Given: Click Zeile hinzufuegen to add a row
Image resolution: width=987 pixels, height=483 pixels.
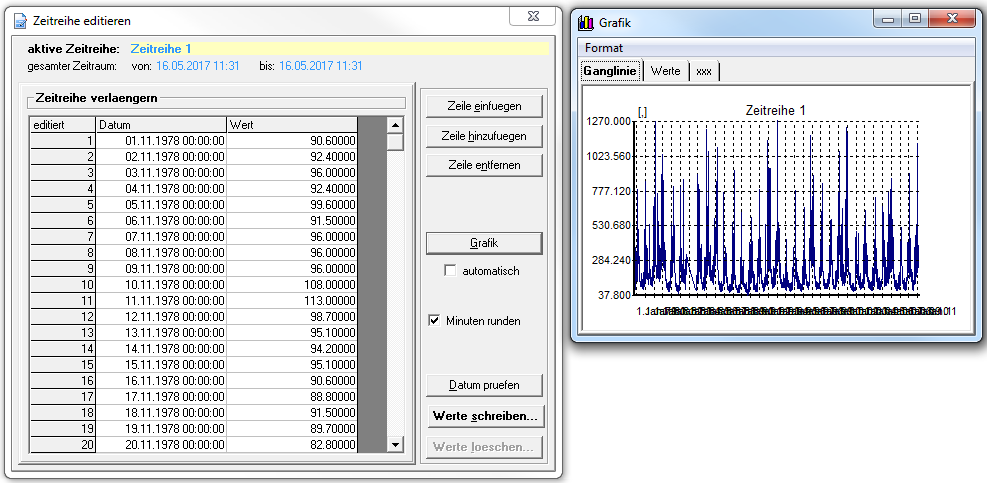Looking at the screenshot, I should [484, 135].
